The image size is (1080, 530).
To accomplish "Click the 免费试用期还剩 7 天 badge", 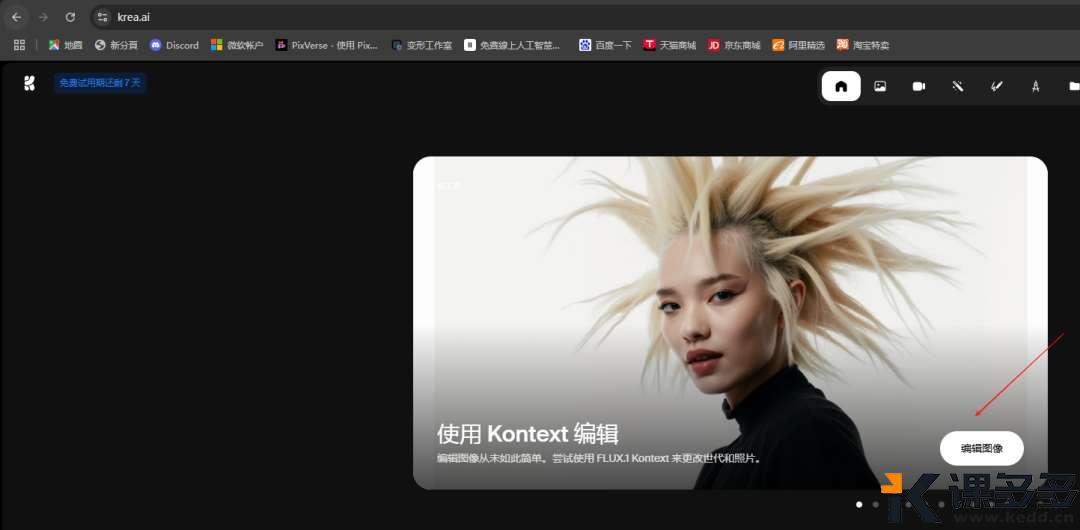I will [100, 83].
